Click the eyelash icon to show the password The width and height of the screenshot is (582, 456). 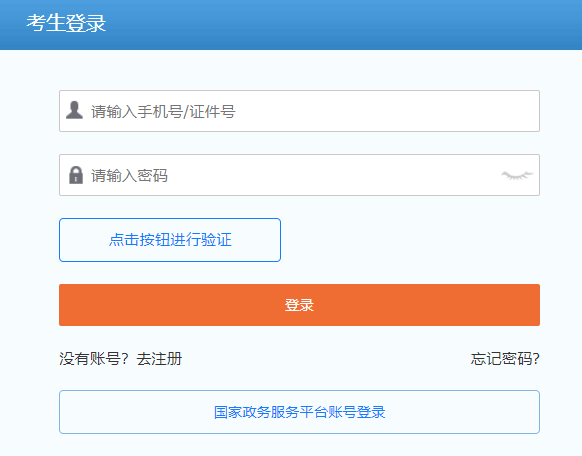click(x=517, y=175)
